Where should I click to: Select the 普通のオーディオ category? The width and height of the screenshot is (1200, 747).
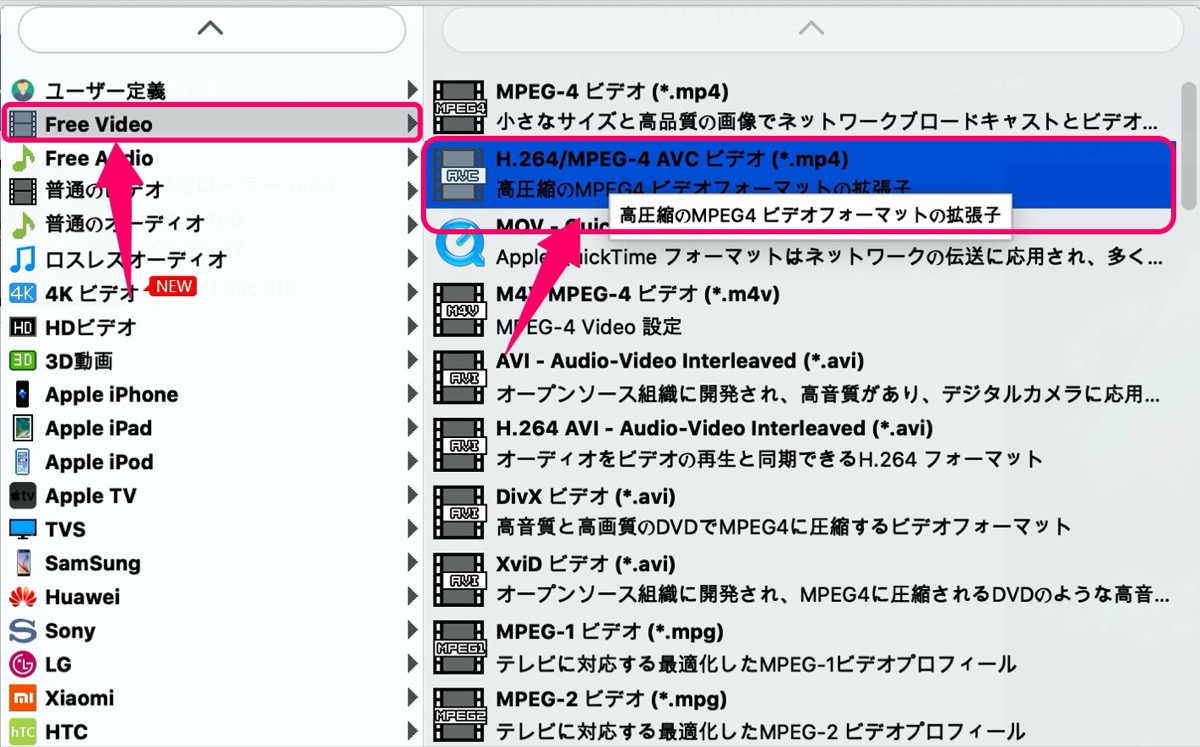[211, 225]
